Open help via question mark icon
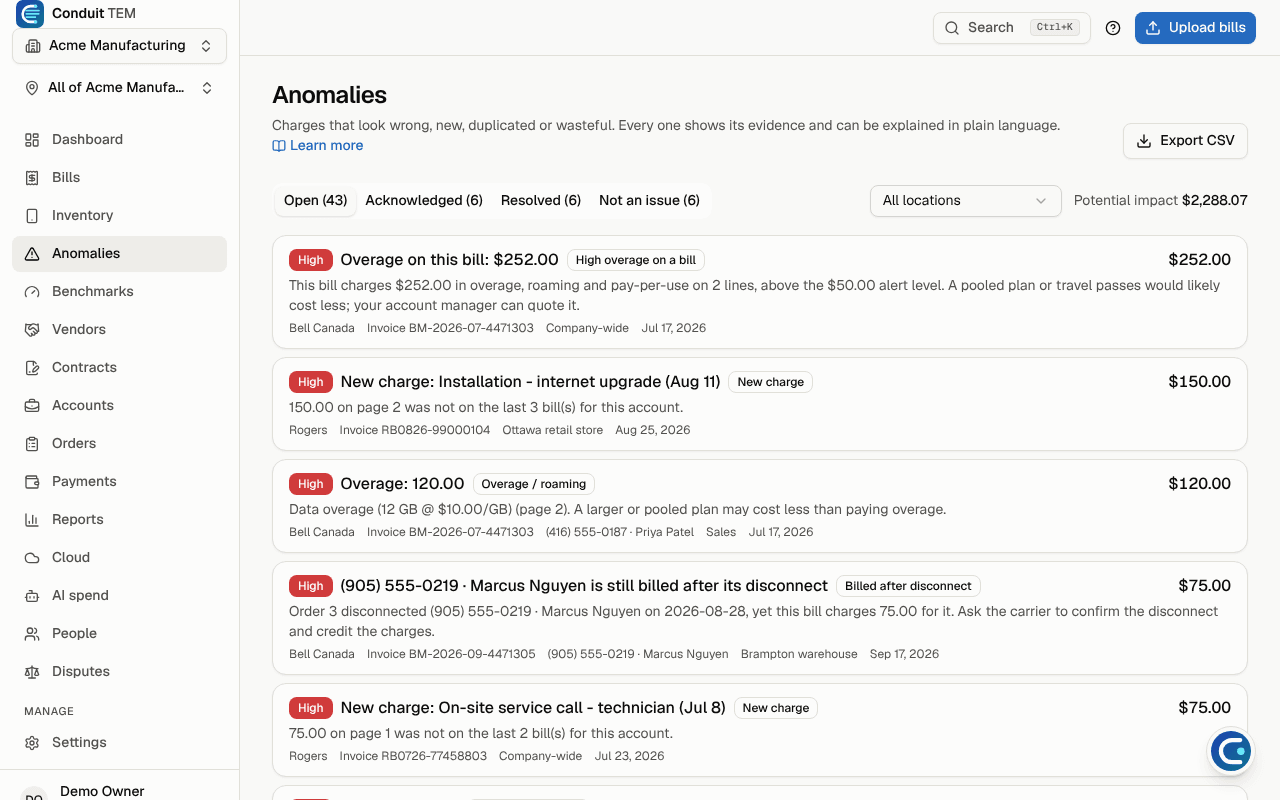The height and width of the screenshot is (800, 1280). (1113, 28)
